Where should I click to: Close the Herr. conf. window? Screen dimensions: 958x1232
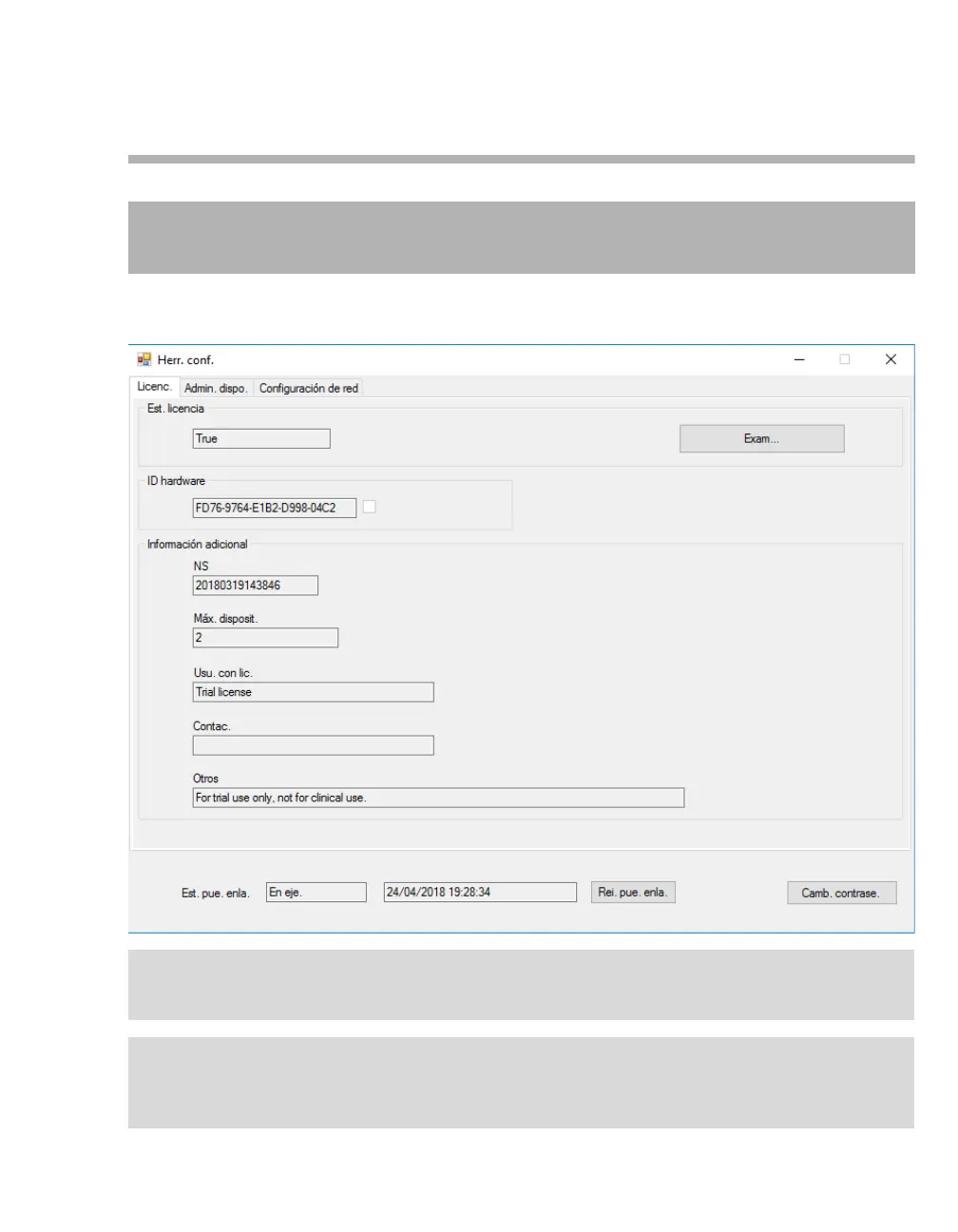pos(891,359)
